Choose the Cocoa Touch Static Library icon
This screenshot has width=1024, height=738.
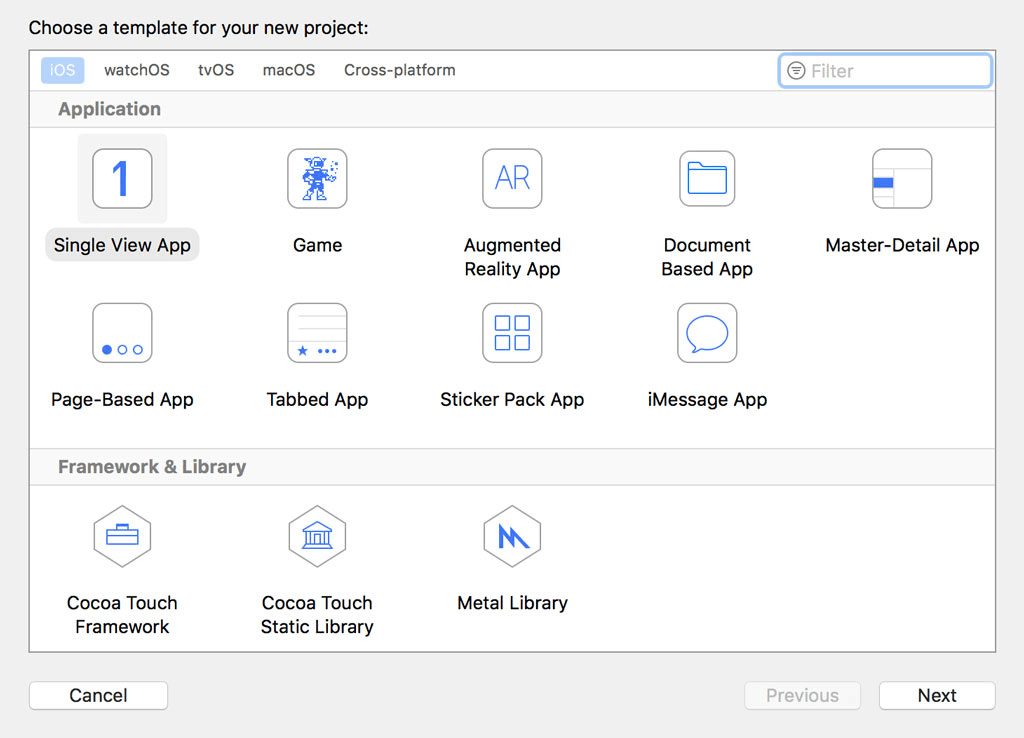(317, 536)
